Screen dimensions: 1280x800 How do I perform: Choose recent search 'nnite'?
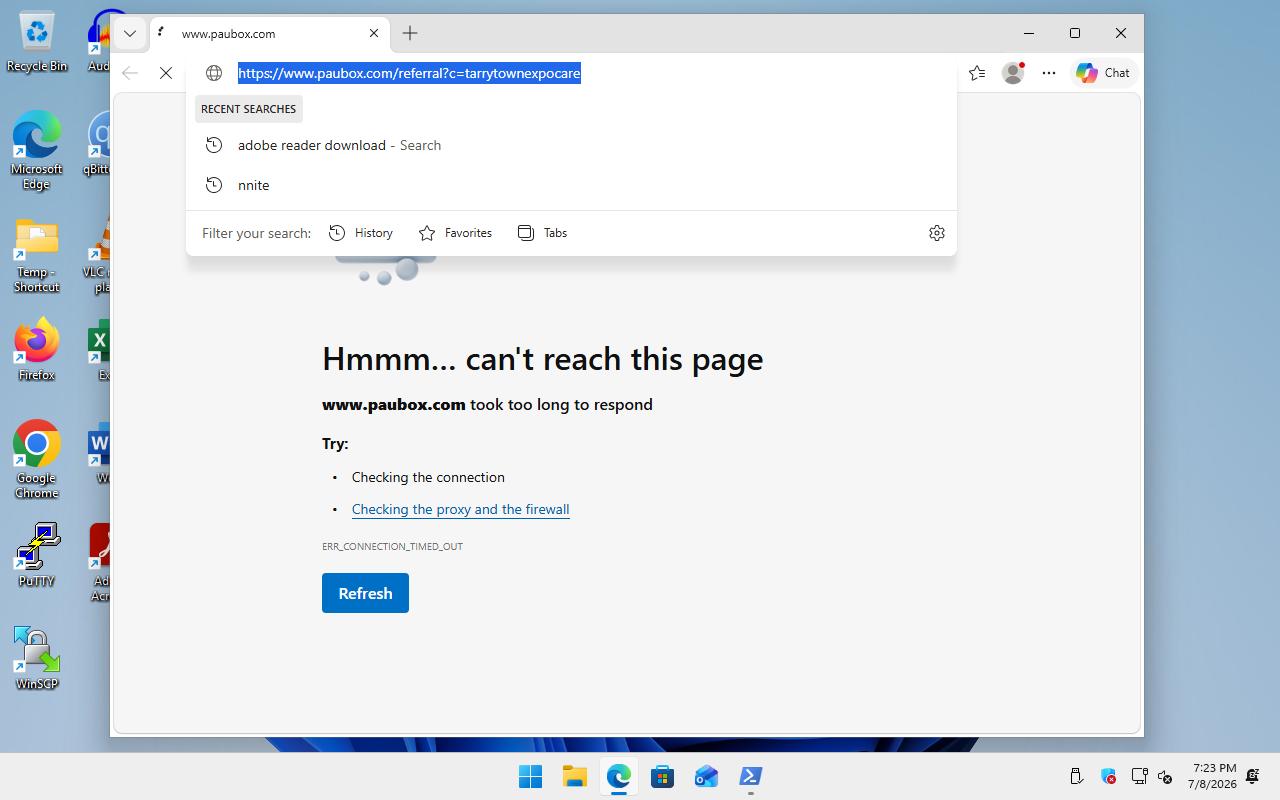point(571,185)
